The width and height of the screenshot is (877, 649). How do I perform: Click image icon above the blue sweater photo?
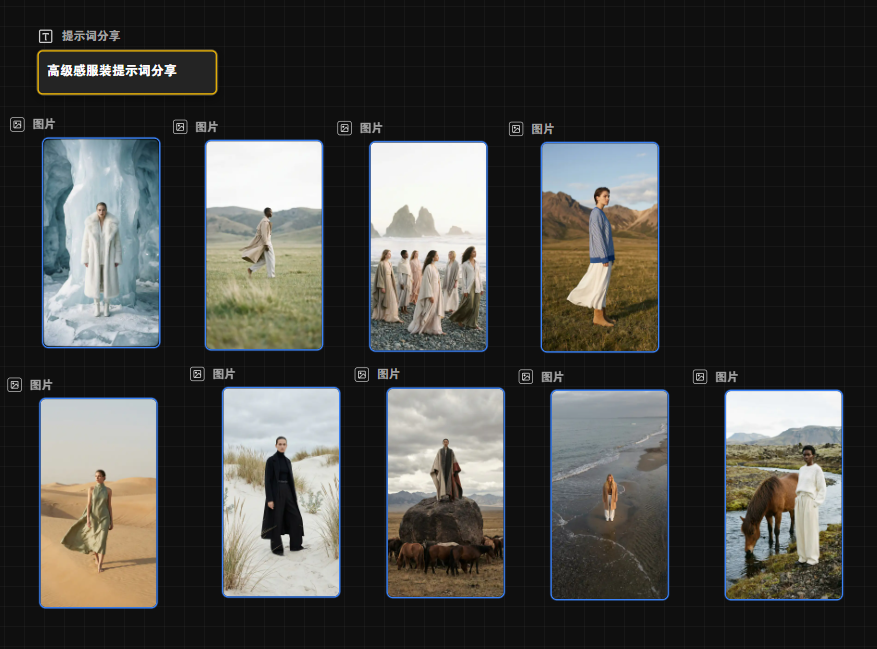coord(516,129)
